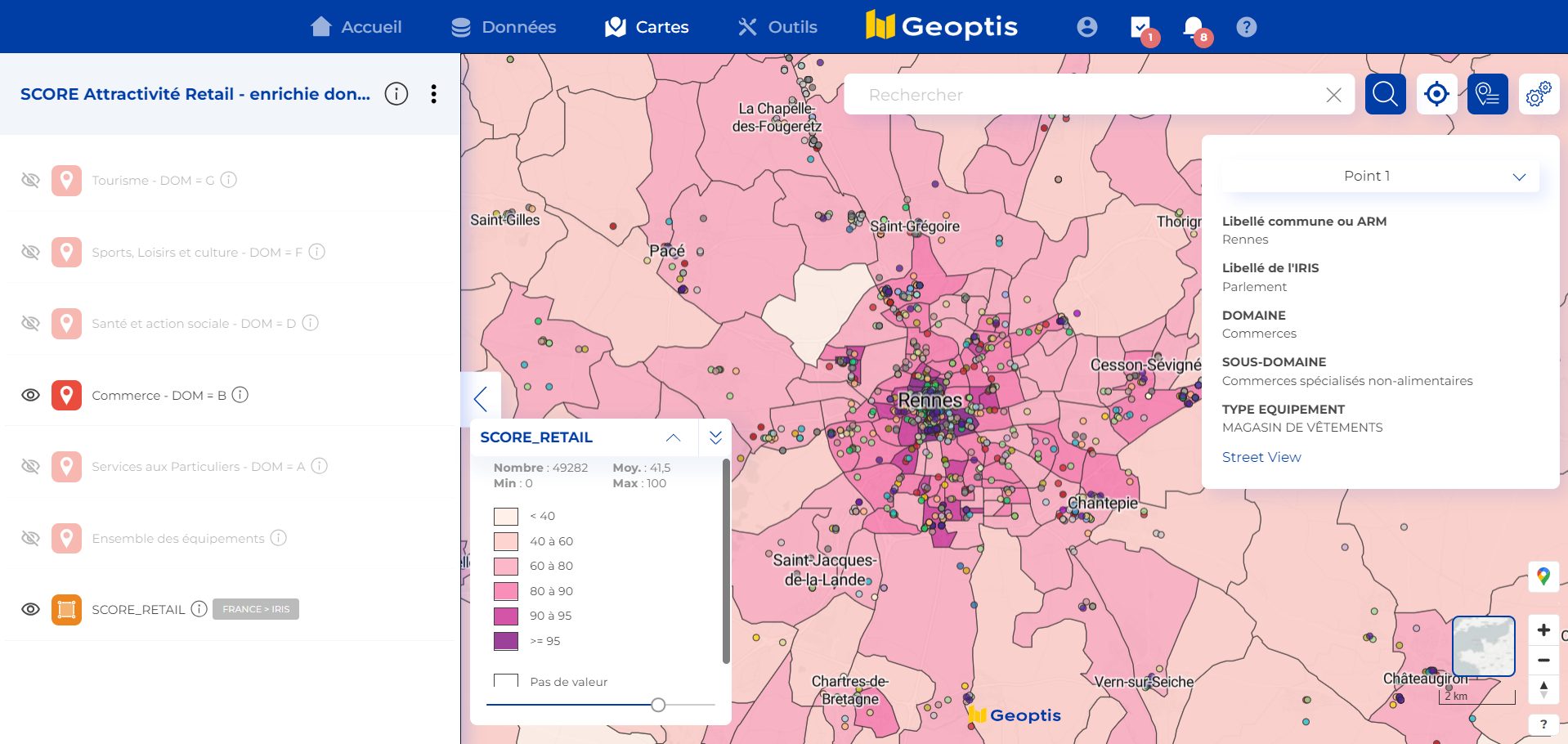Hide the Commerce - DOM = B layer

pyautogui.click(x=30, y=395)
